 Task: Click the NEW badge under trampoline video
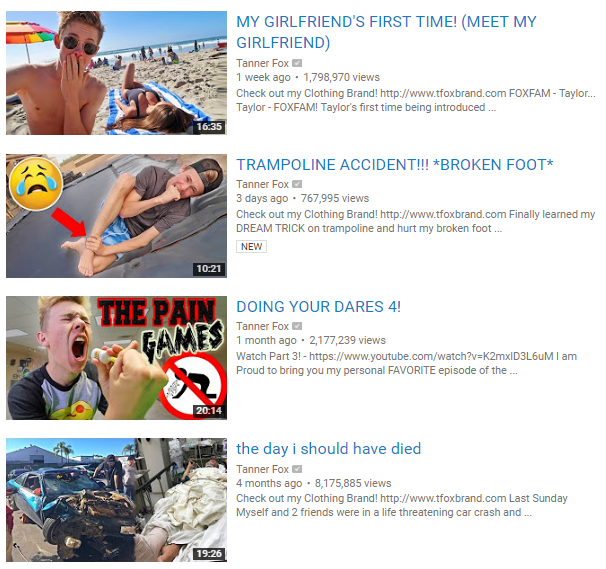[x=251, y=247]
